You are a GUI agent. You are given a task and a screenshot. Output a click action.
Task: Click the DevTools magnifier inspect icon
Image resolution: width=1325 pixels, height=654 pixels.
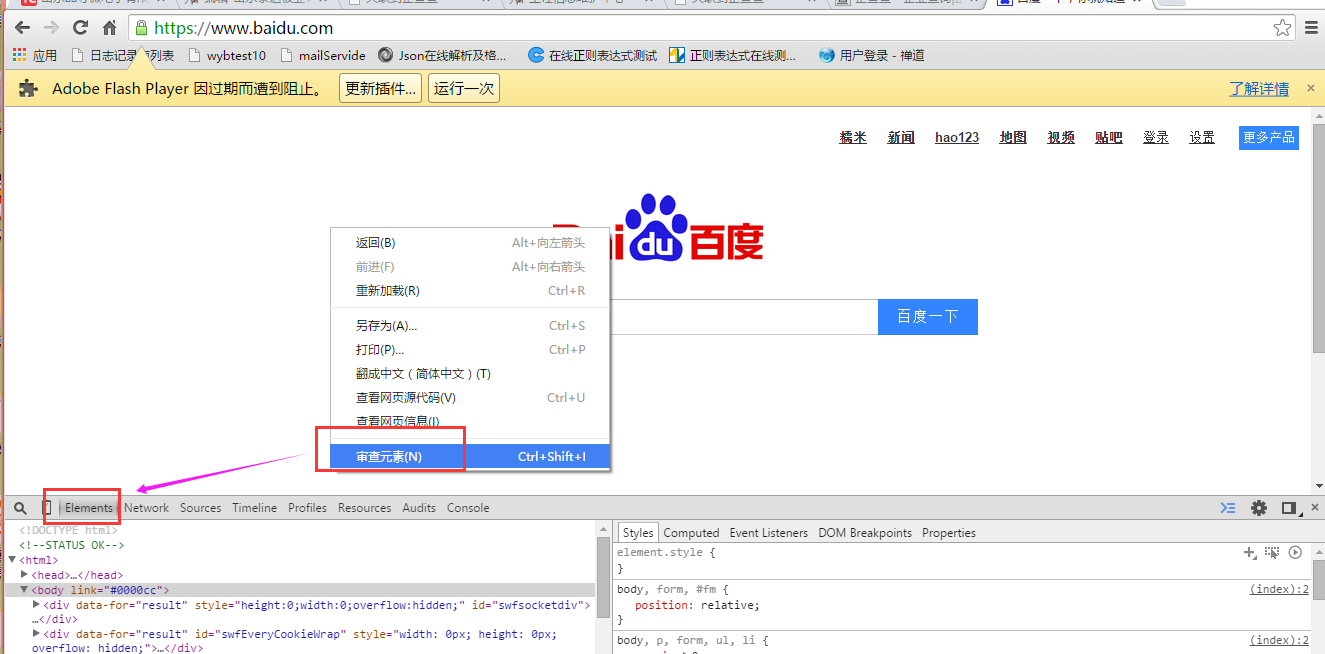(x=21, y=508)
